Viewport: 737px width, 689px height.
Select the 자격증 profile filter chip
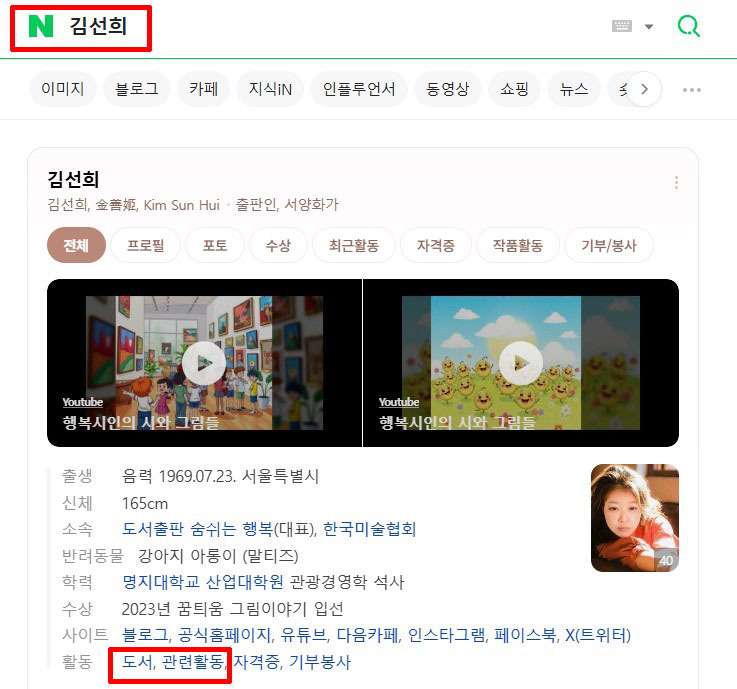click(x=436, y=245)
